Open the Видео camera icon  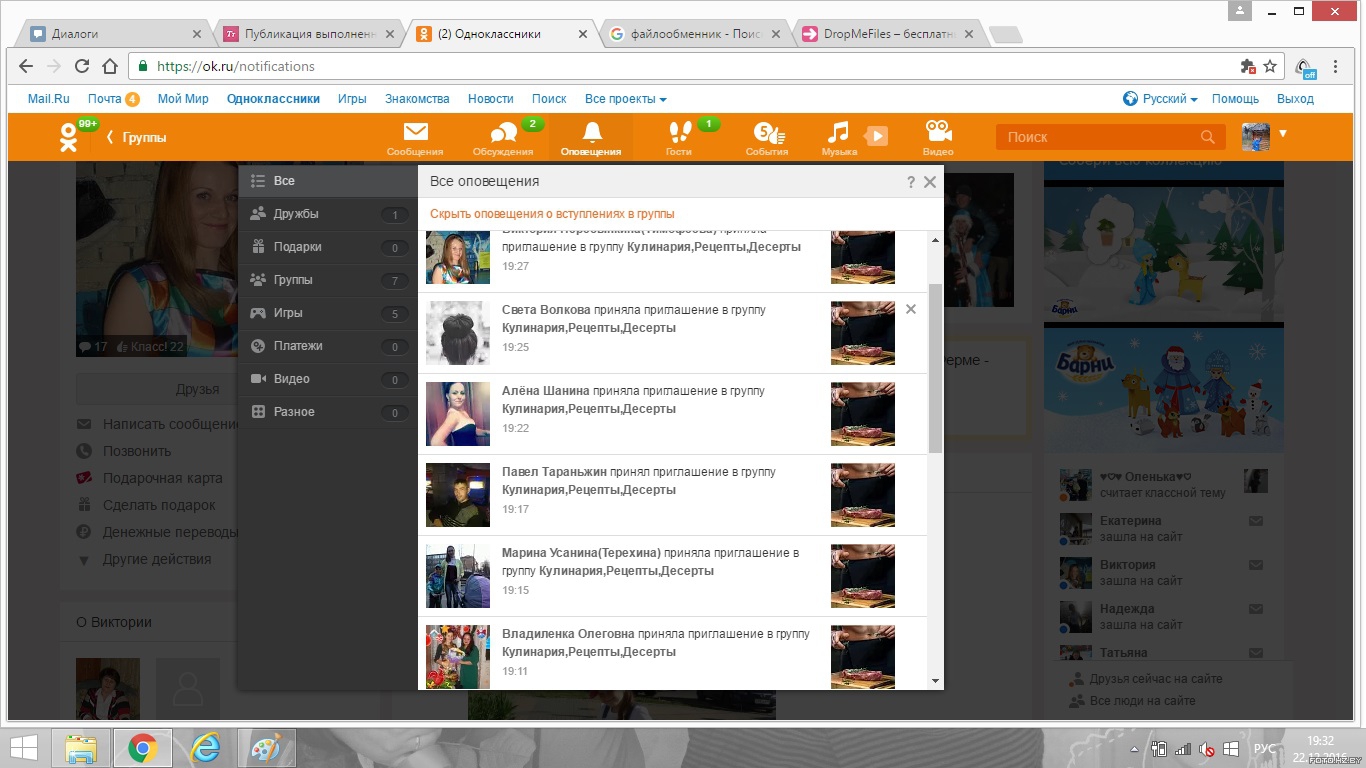click(x=938, y=131)
